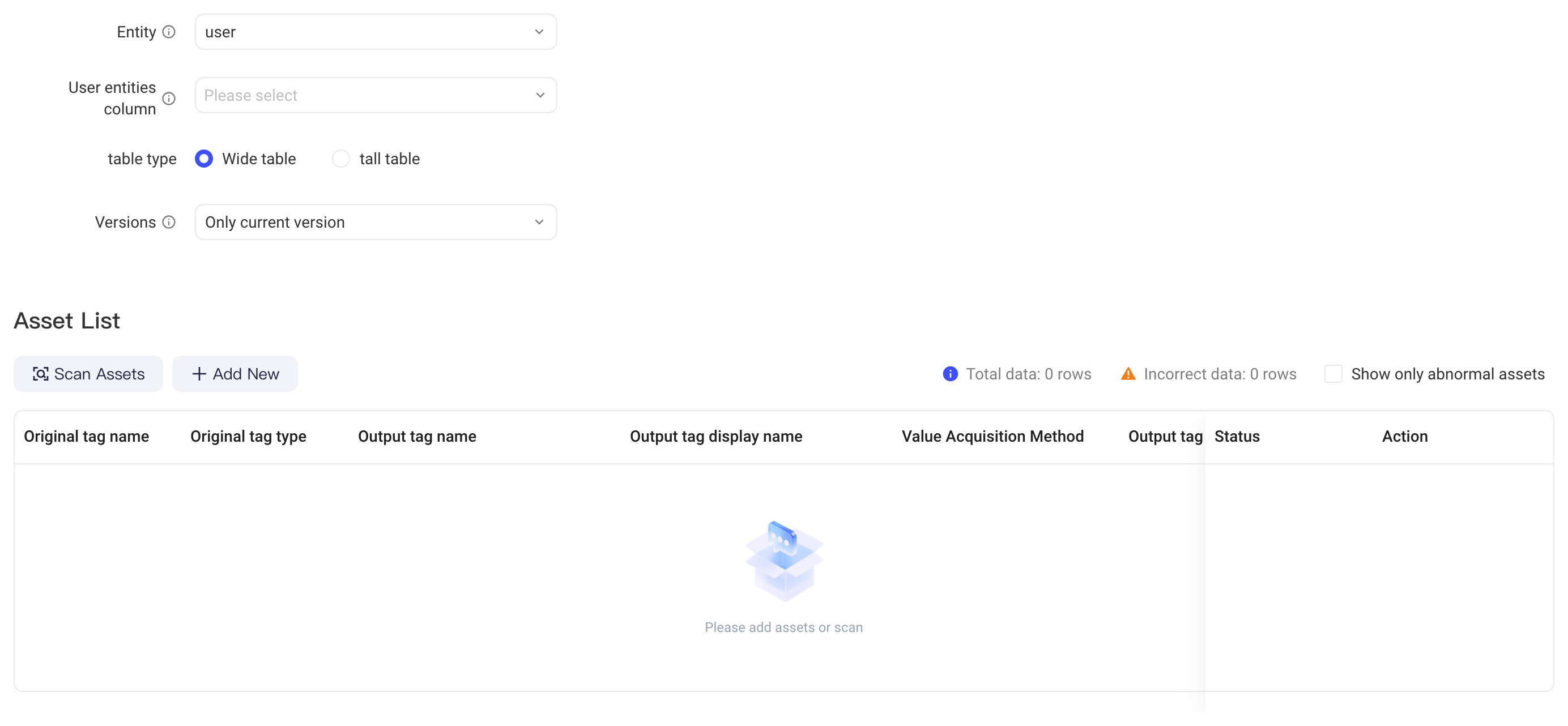Click the Status column header
The height and width of the screenshot is (726, 1568).
(x=1237, y=436)
